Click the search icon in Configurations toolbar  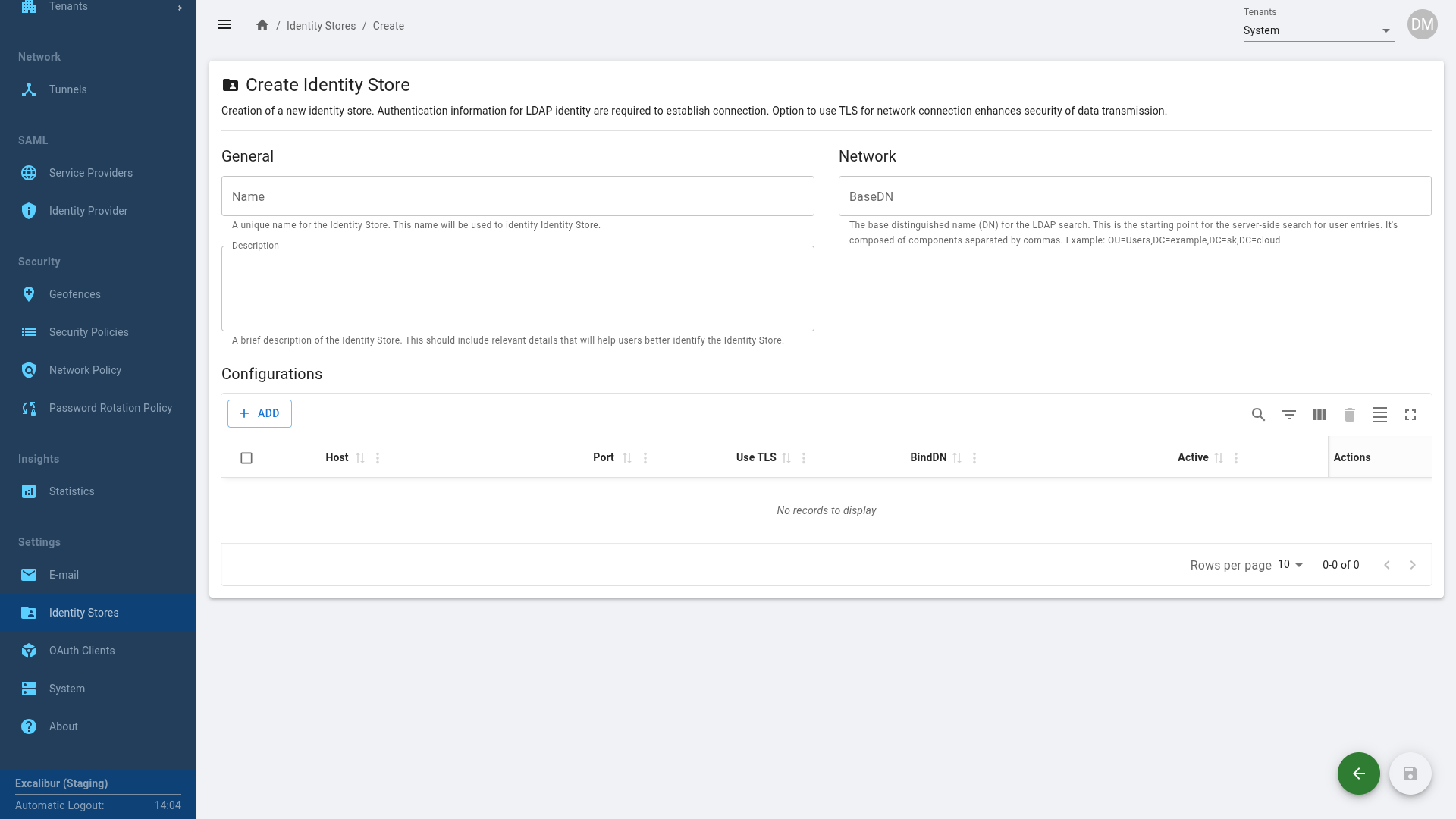point(1258,415)
